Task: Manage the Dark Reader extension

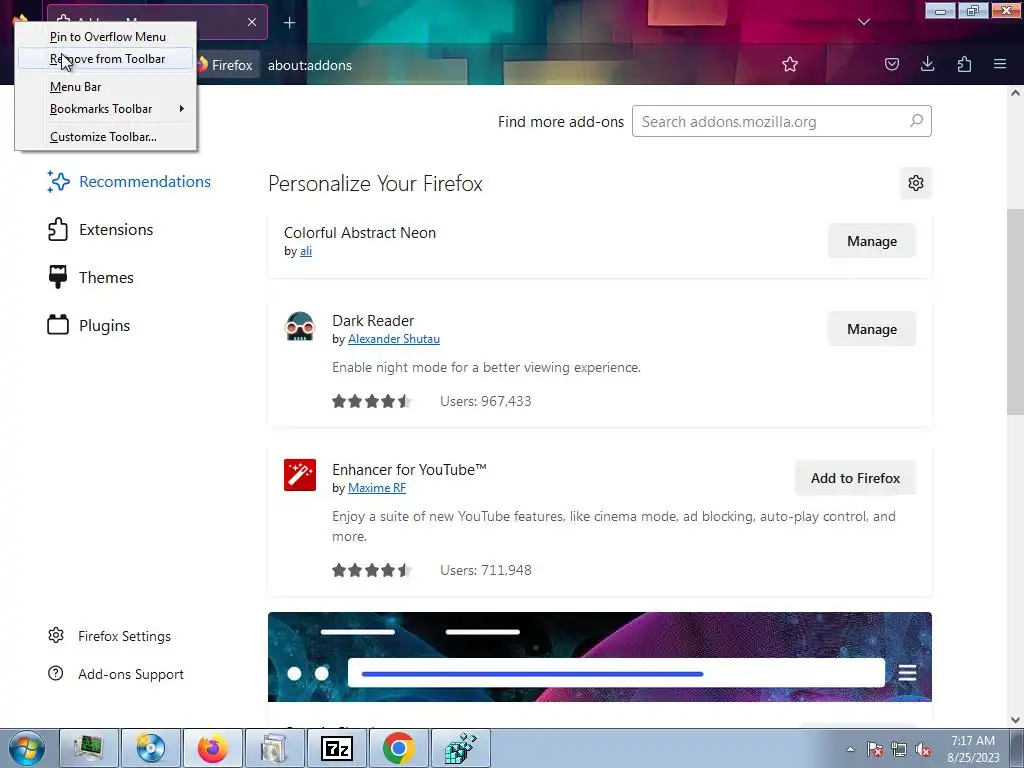Action: point(872,329)
